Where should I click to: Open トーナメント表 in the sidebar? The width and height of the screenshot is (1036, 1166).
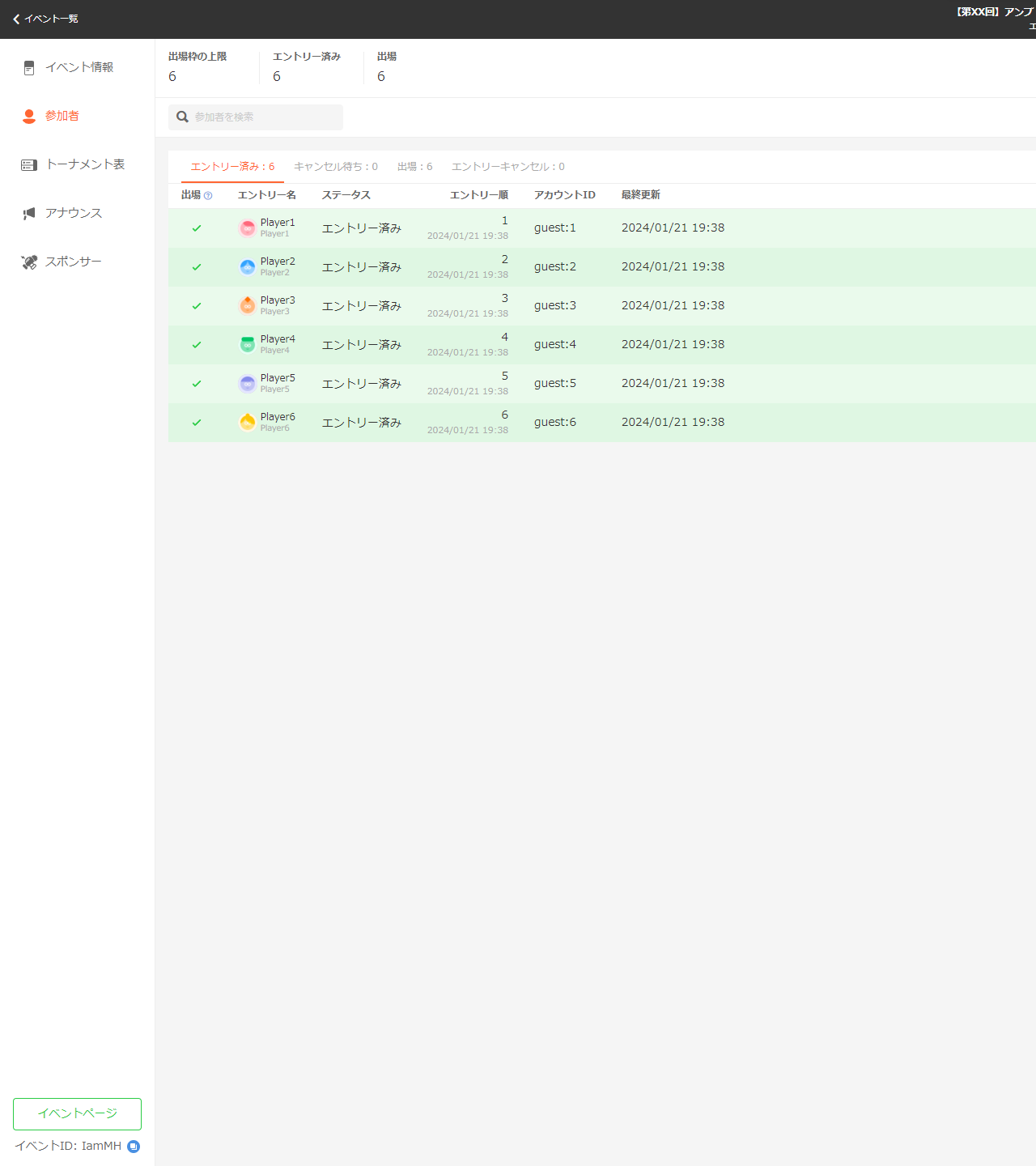tap(78, 165)
